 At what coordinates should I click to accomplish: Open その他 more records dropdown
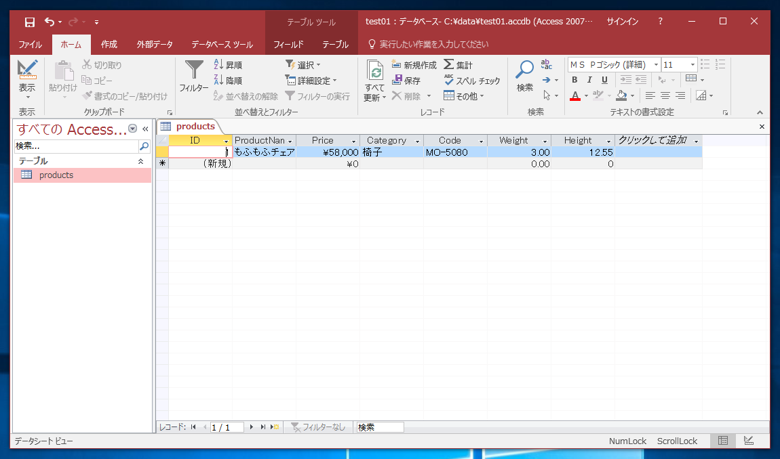point(464,95)
